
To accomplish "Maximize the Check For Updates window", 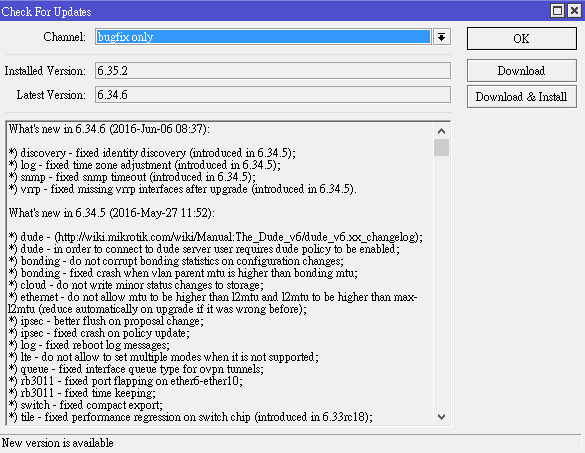I will pos(557,10).
